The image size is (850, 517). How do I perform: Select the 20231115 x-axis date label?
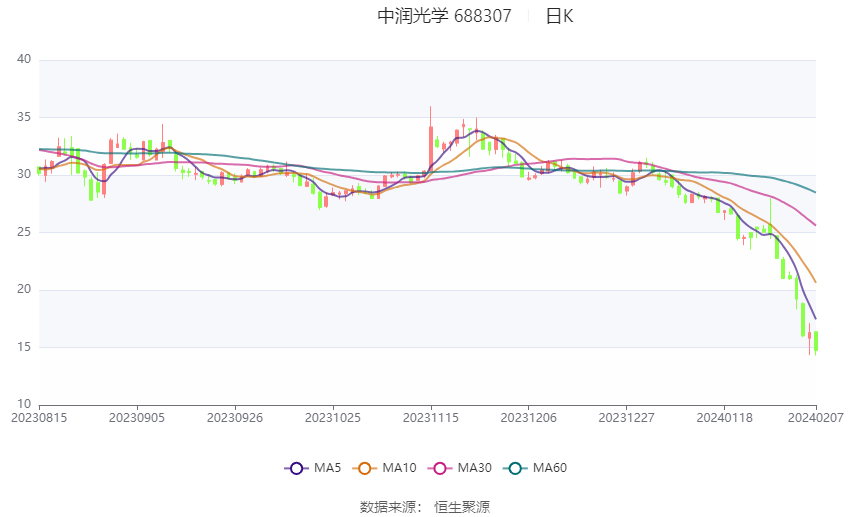click(431, 418)
